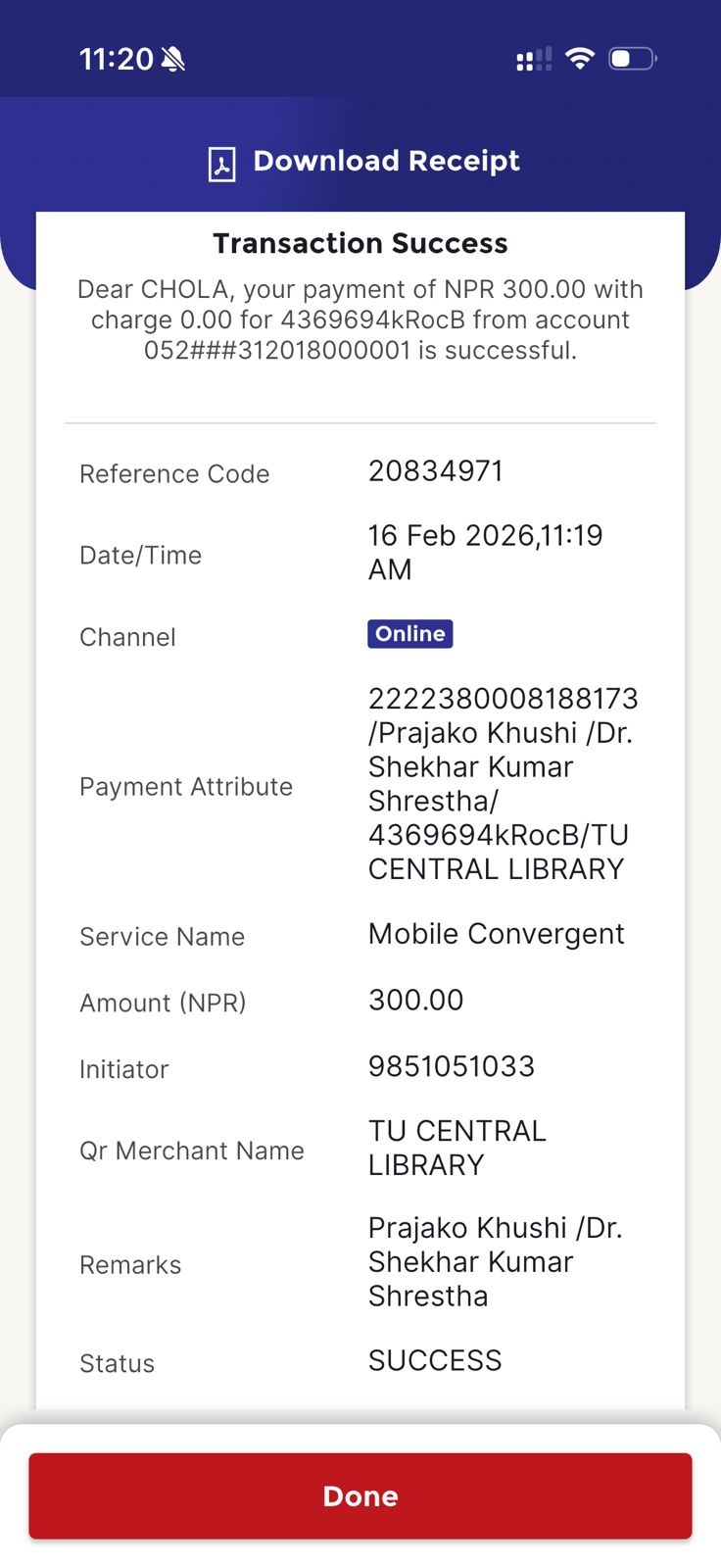
Task: Tap the muted bell icon in status bar
Action: coord(173,60)
